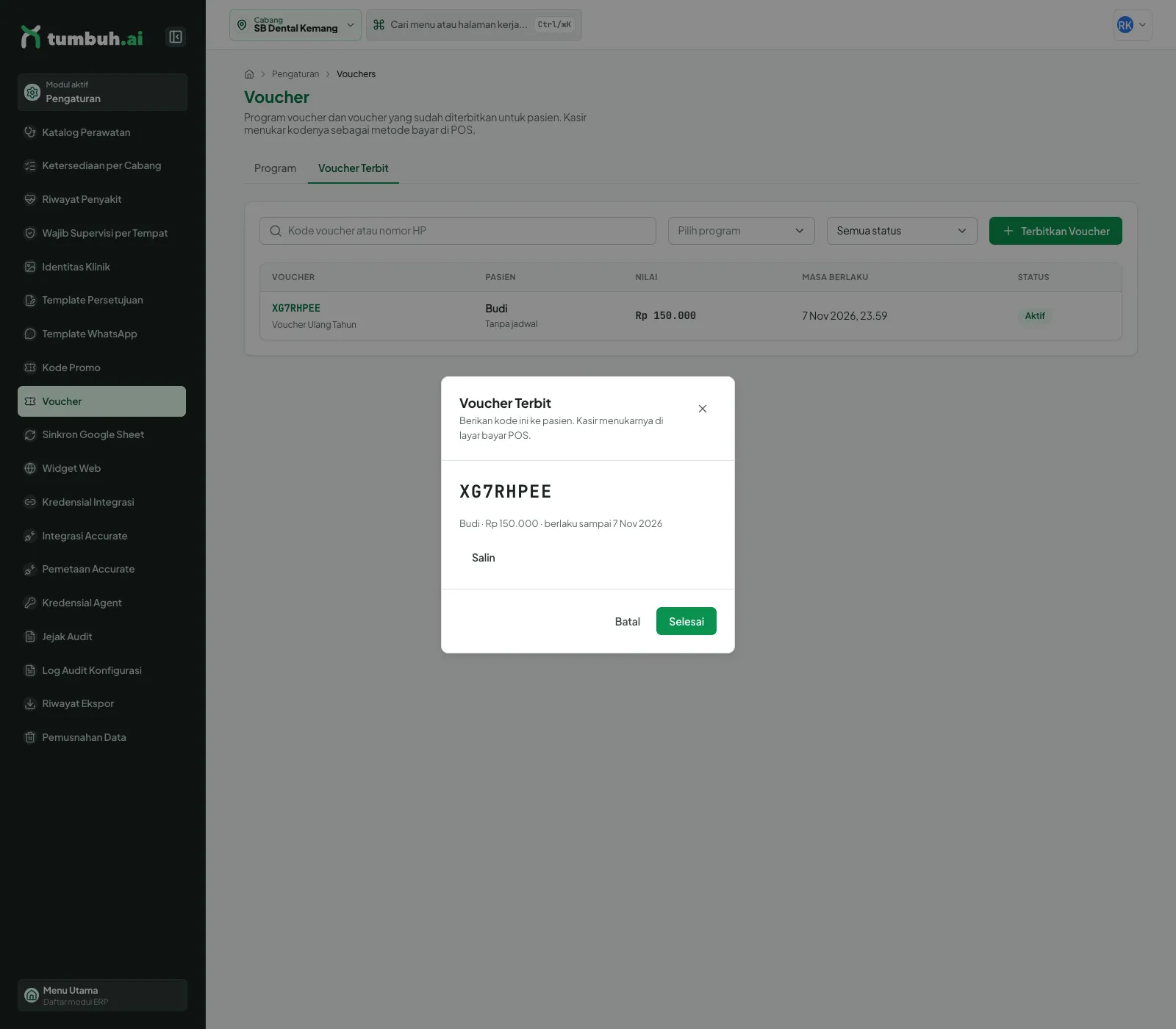Viewport: 1176px width, 1029px height.
Task: Select the Voucher Terbit tab
Action: (354, 168)
